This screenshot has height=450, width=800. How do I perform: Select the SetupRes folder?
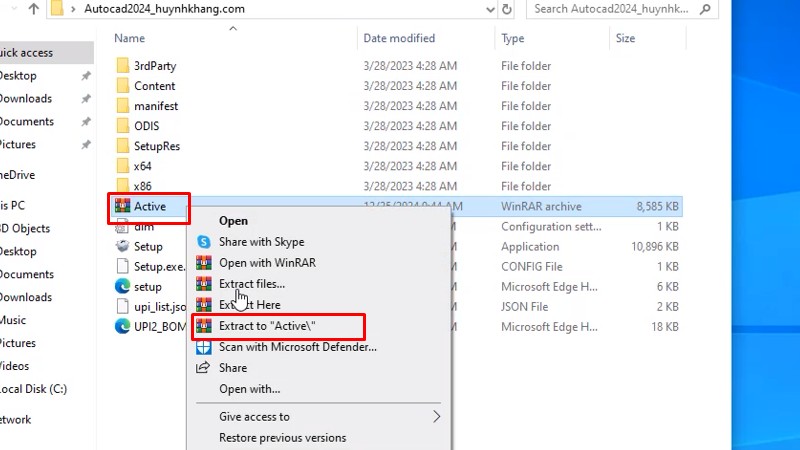(156, 146)
